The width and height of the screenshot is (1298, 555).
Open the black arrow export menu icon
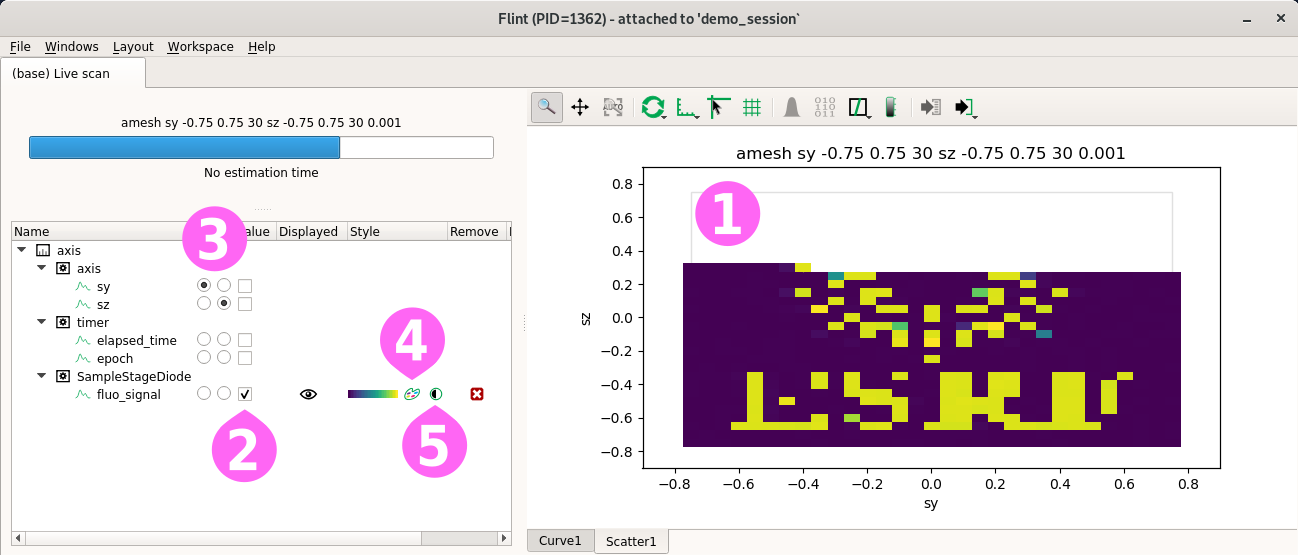coord(965,106)
